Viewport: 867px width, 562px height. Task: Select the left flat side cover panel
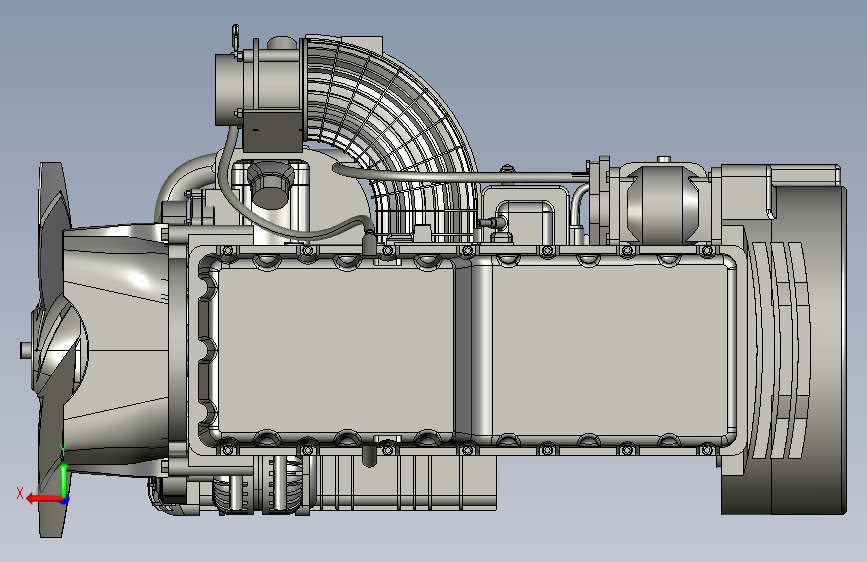(336, 350)
